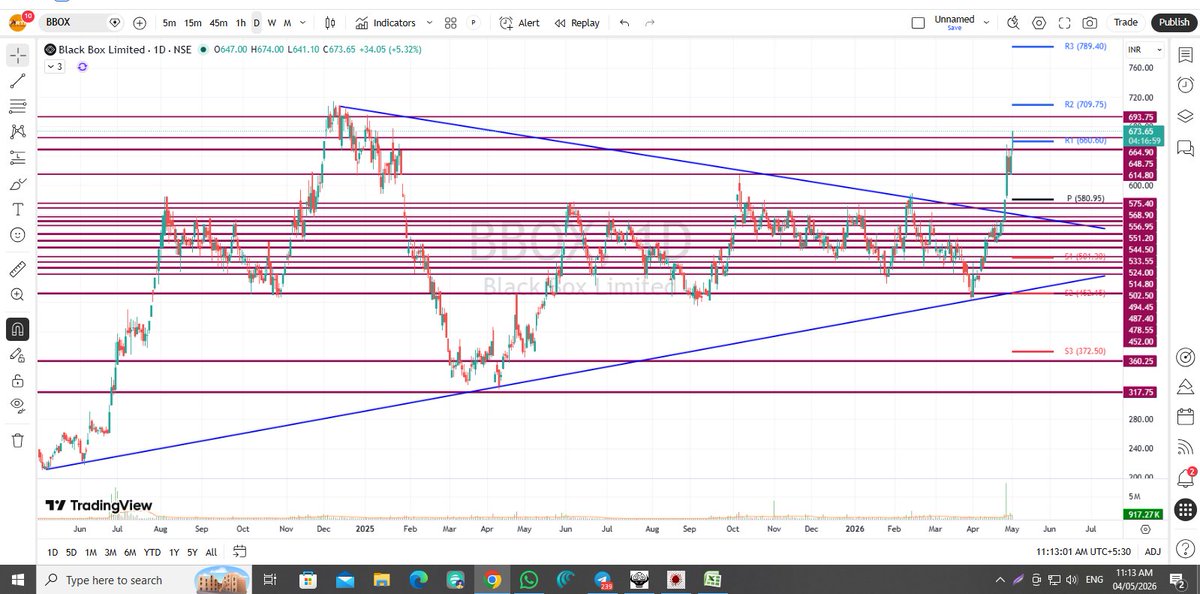Create an Alert

click(520, 22)
